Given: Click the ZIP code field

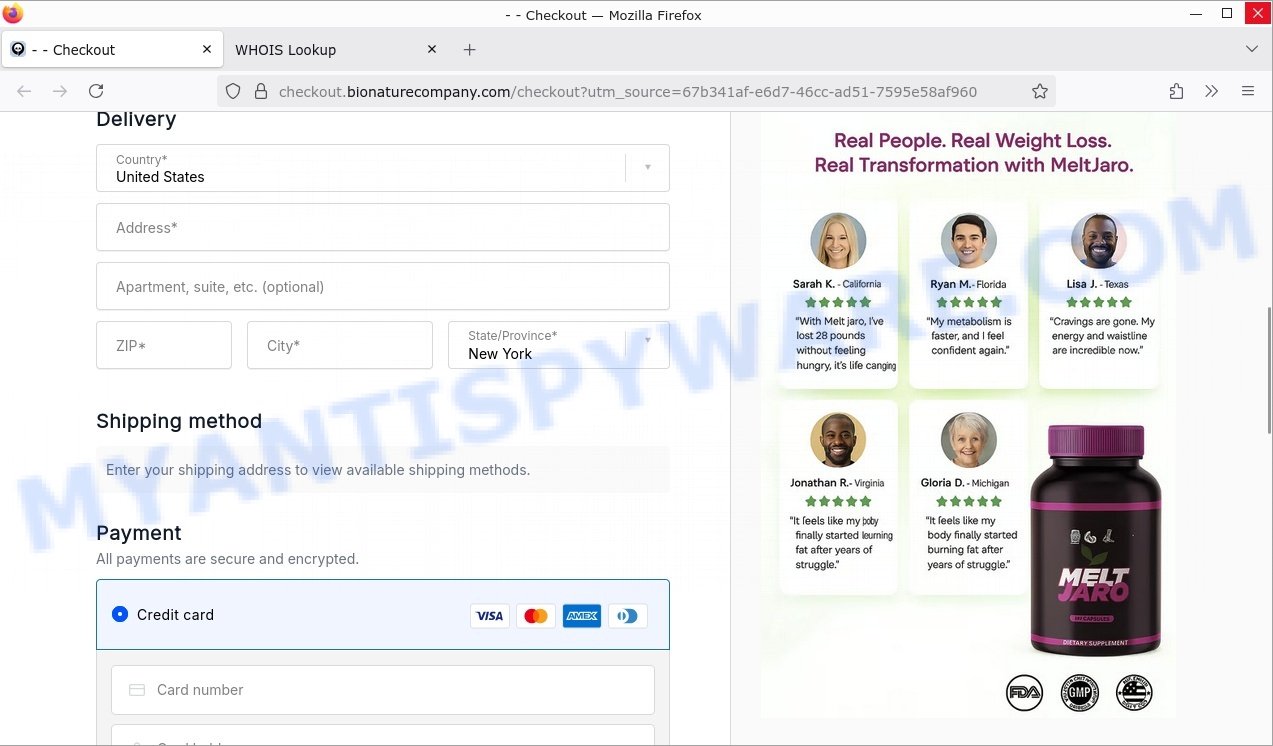Looking at the screenshot, I should point(164,345).
